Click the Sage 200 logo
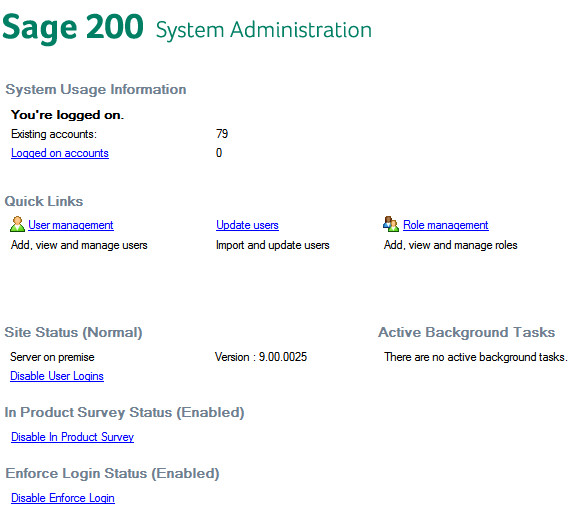580x514 pixels. (73, 27)
